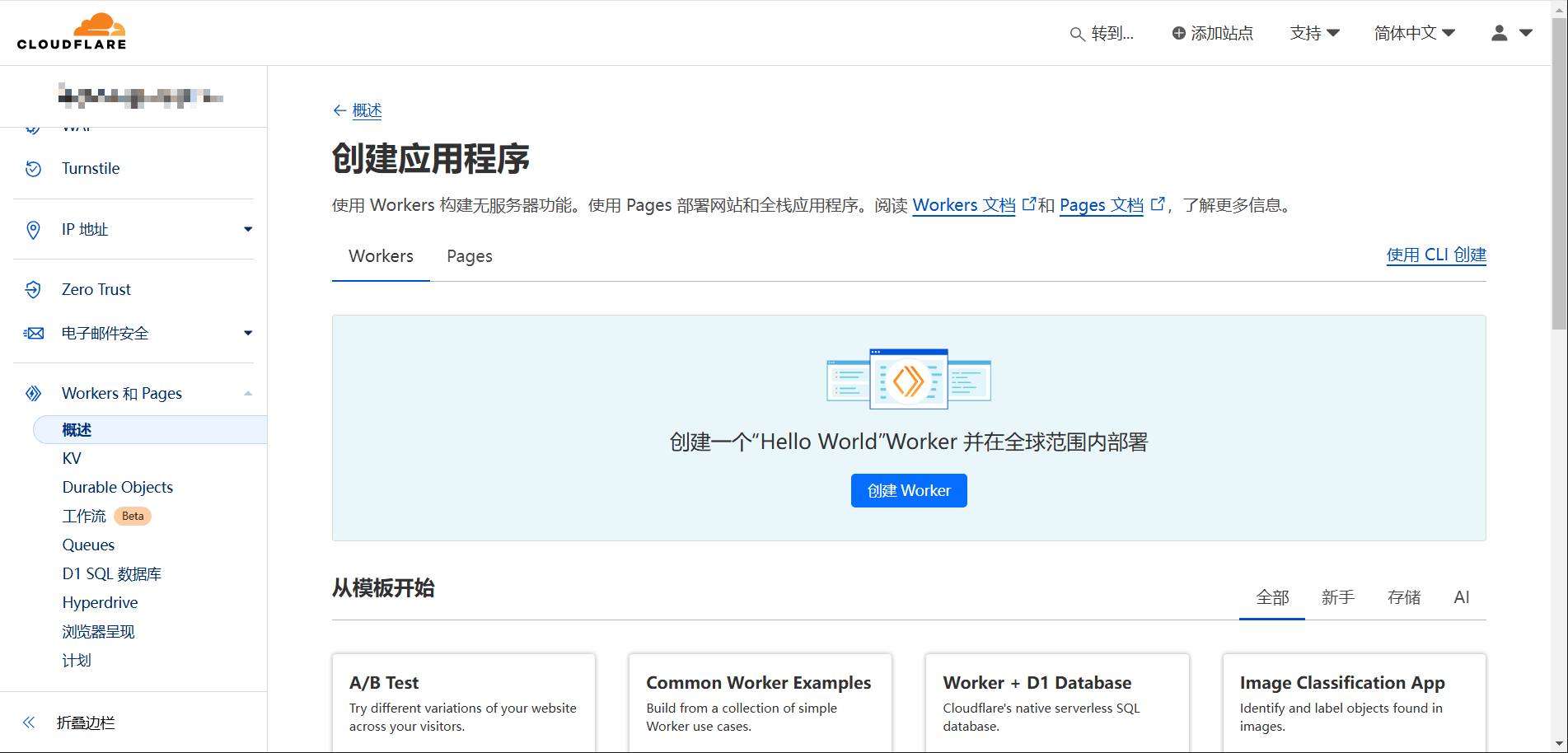The height and width of the screenshot is (753, 1568).
Task: Click the back arrow beside 概述
Action: [x=339, y=110]
